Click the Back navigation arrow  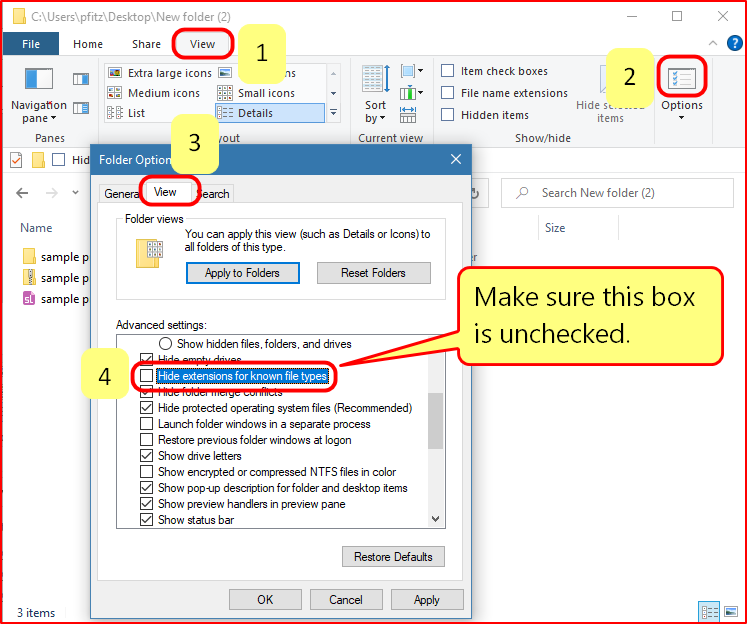pyautogui.click(x=22, y=193)
